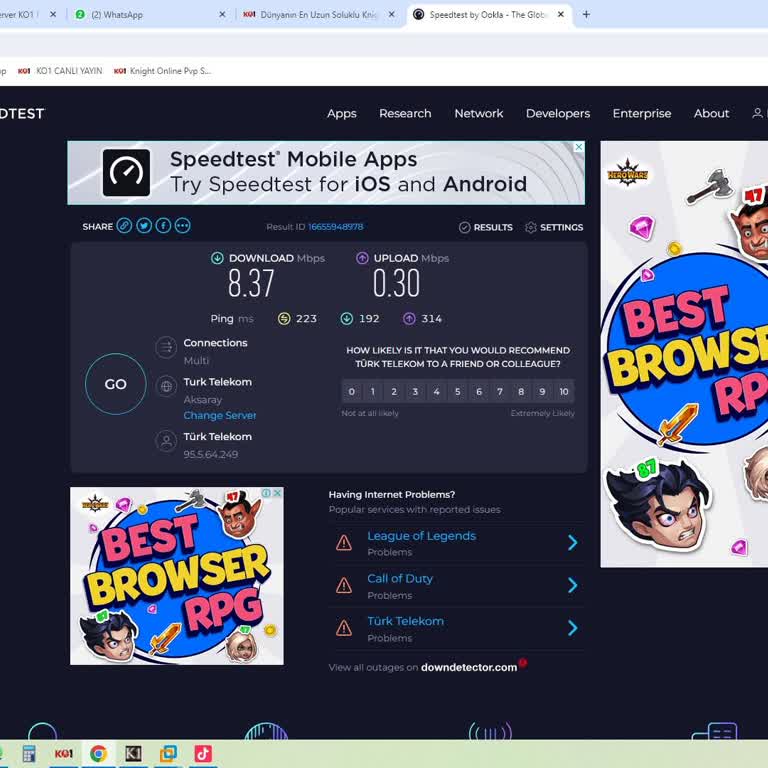Screen dimensions: 768x768
Task: Start test with GO button
Action: [x=116, y=384]
